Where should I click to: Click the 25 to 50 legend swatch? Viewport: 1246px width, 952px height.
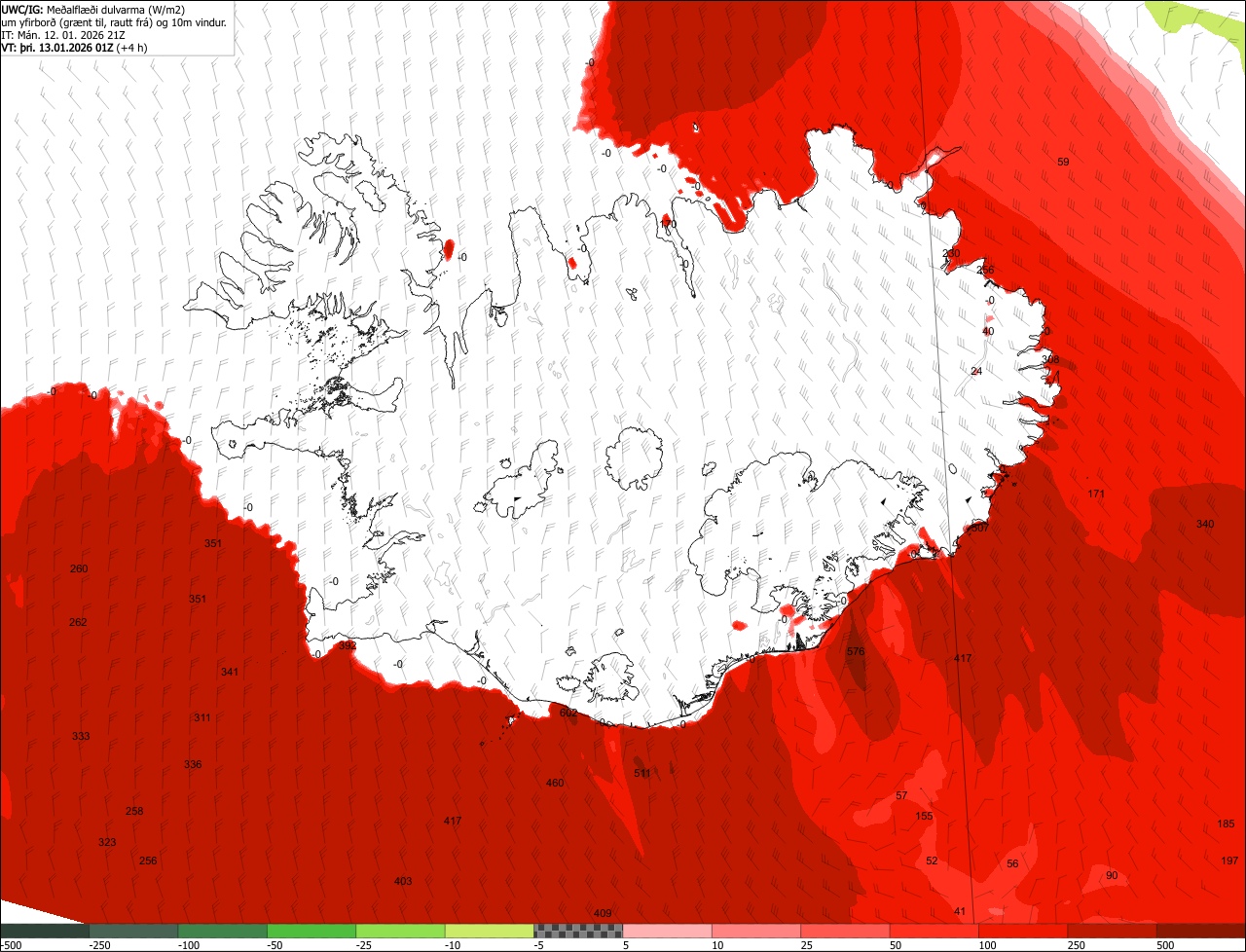845,932
